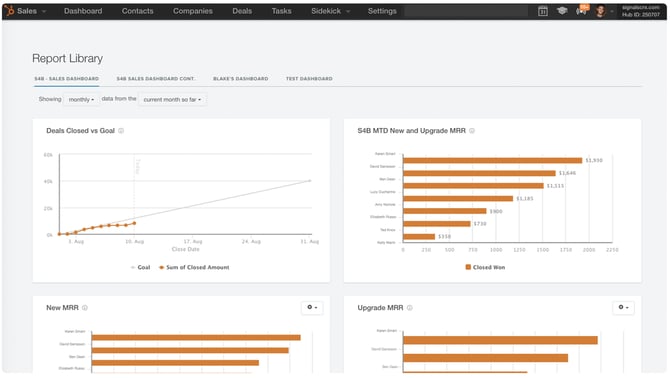Open Contacts in navigation bar
The height and width of the screenshot is (378, 670).
click(137, 11)
